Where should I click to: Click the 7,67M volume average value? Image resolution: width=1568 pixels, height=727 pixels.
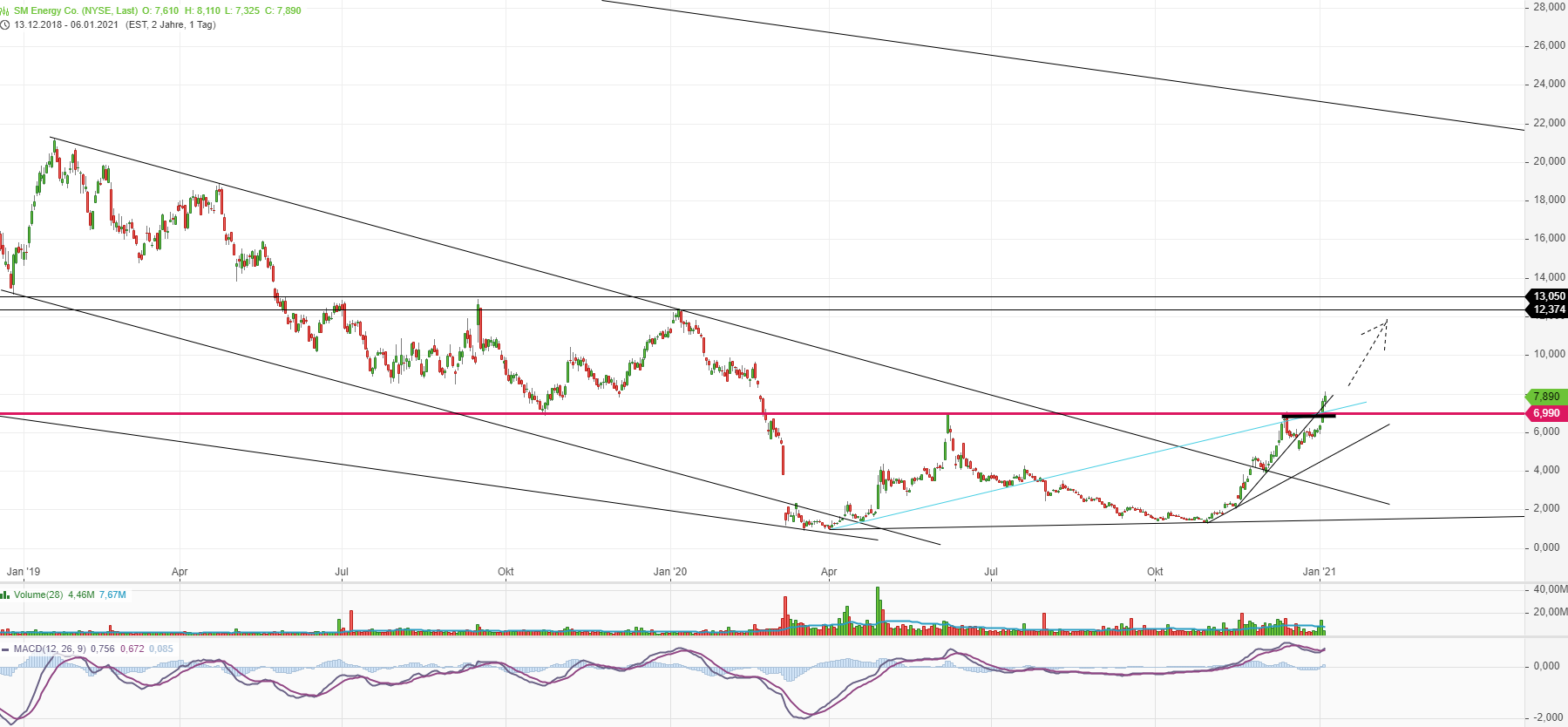(112, 595)
